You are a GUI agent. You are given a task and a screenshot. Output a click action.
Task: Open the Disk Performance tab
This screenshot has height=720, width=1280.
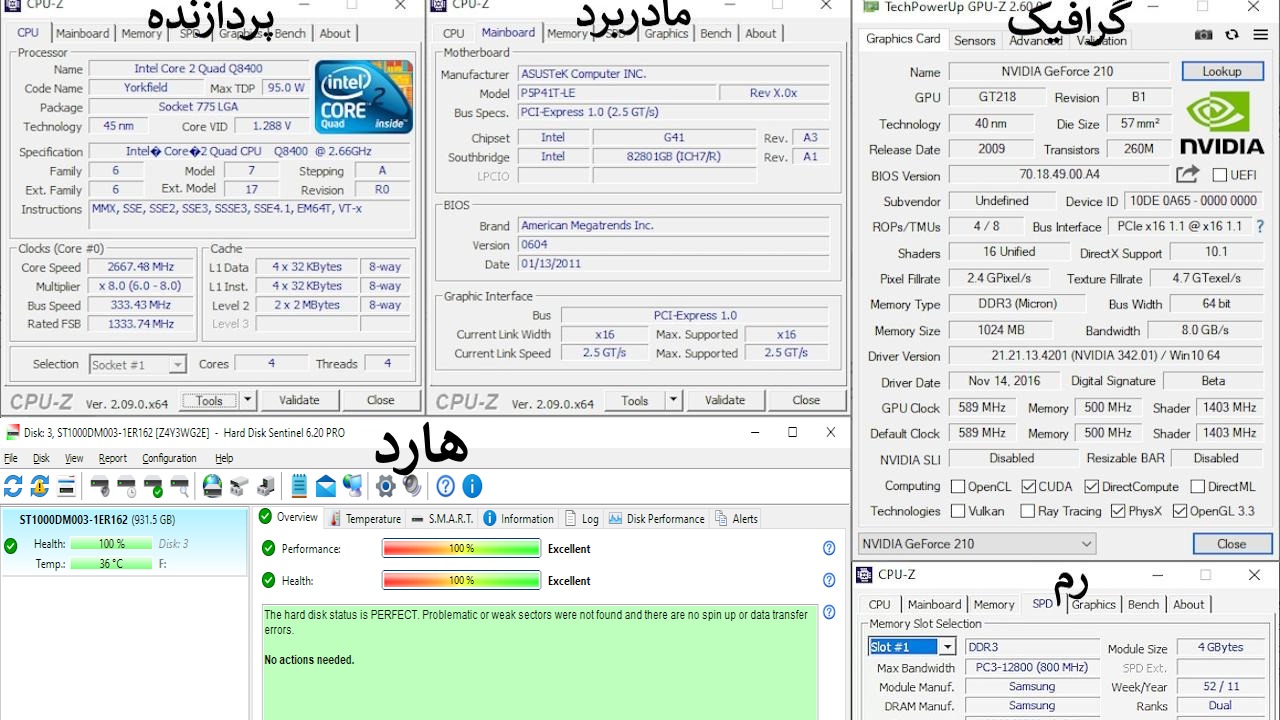(657, 518)
